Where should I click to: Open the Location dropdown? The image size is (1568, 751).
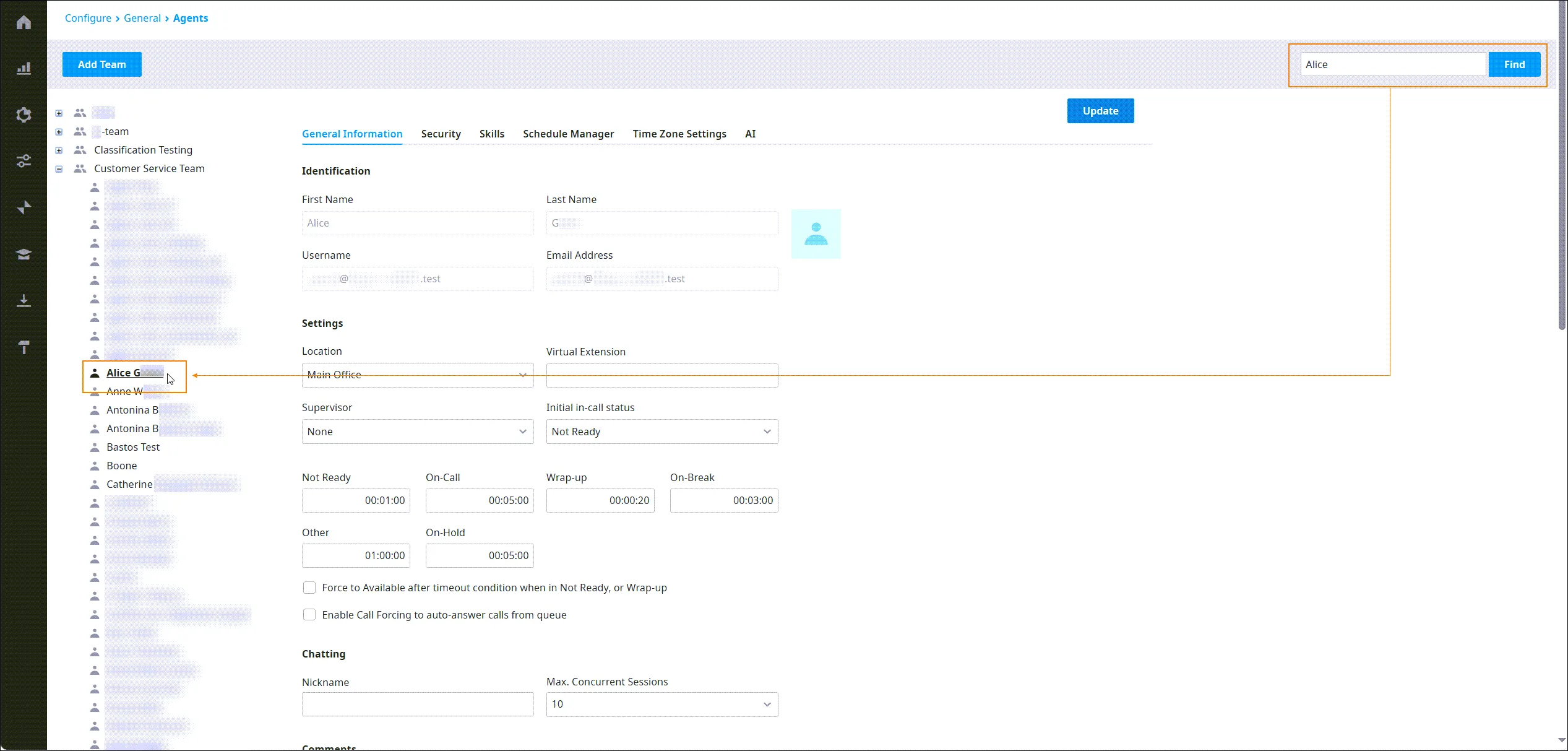pyautogui.click(x=418, y=375)
